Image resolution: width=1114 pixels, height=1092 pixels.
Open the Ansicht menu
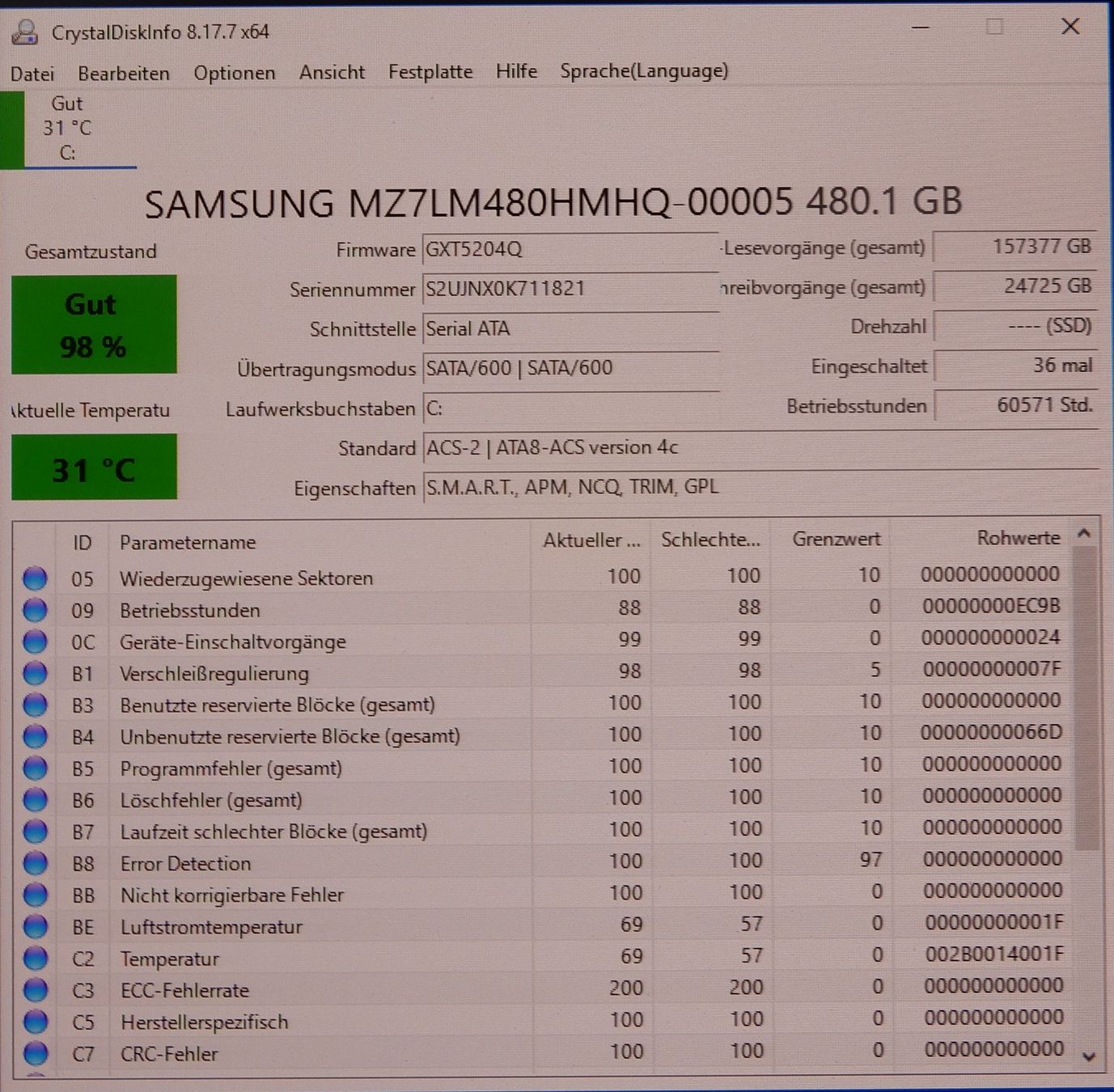[332, 73]
